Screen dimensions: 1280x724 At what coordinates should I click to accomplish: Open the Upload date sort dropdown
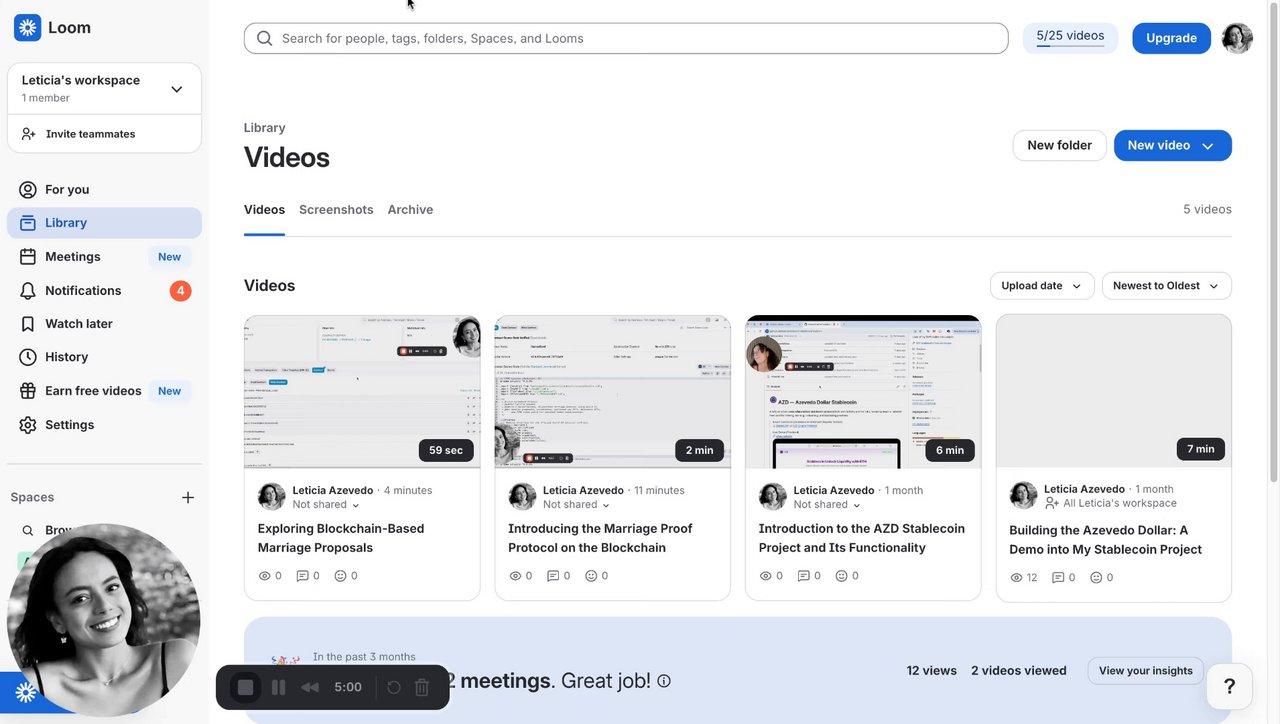(1042, 286)
